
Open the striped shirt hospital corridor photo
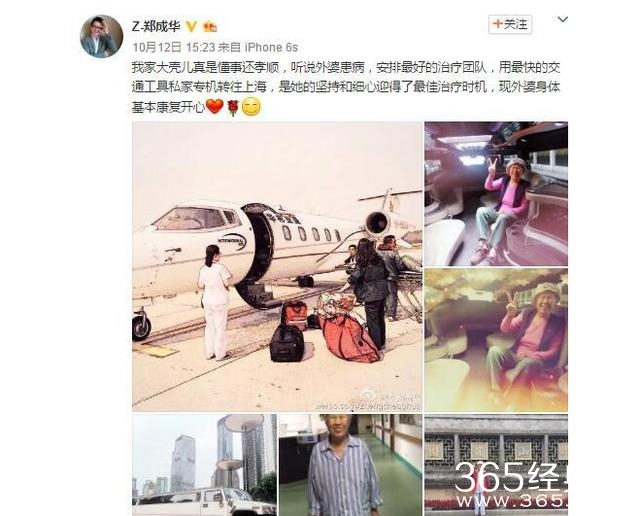pos(350,465)
